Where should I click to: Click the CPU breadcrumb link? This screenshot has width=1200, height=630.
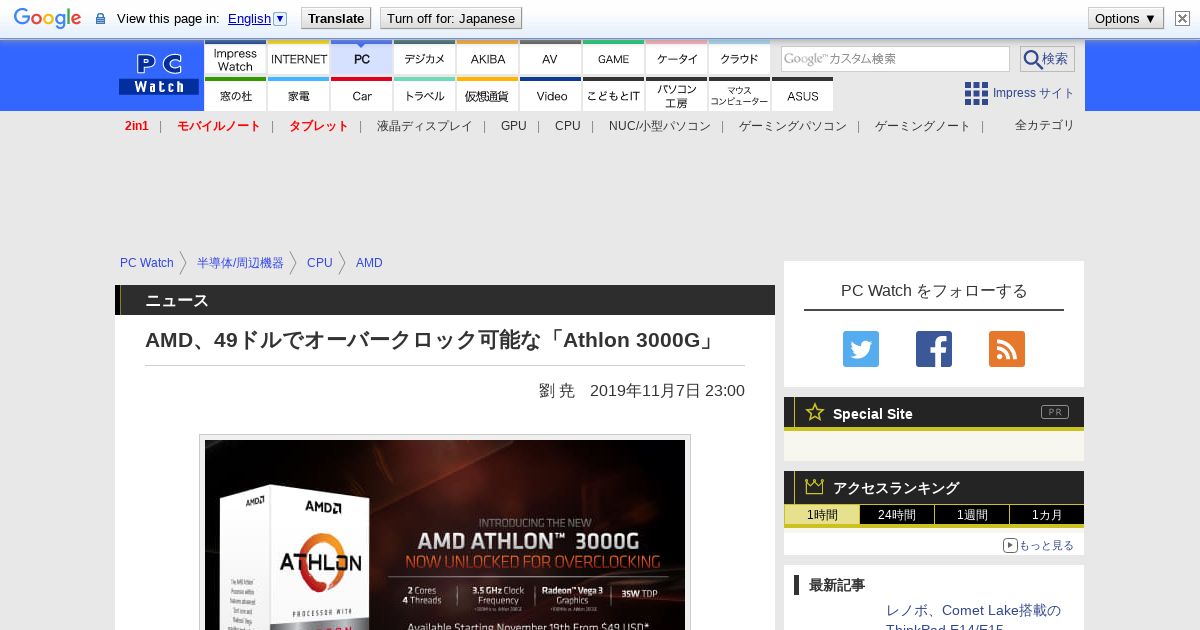click(x=319, y=263)
